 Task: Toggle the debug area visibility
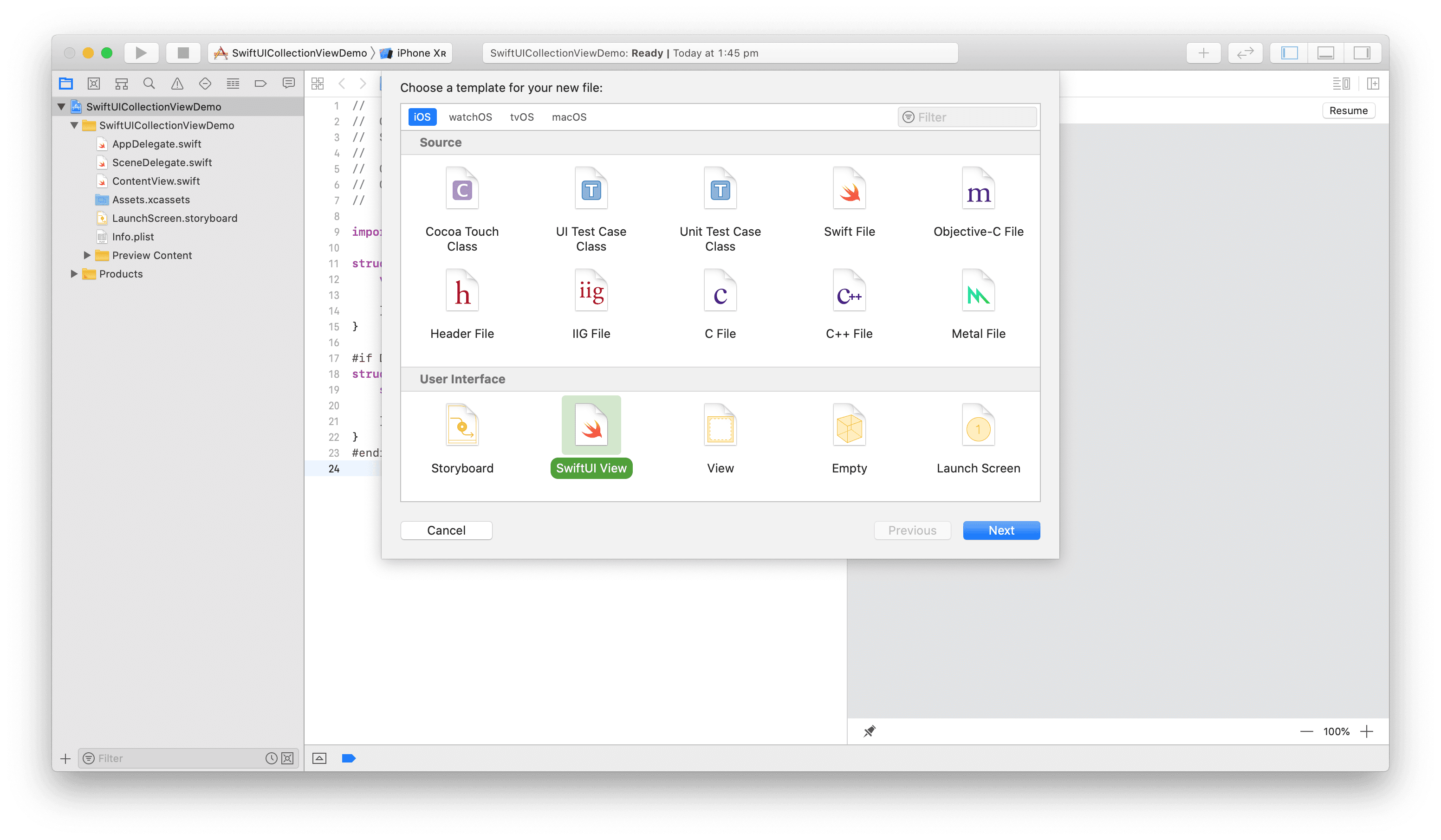tap(1325, 52)
